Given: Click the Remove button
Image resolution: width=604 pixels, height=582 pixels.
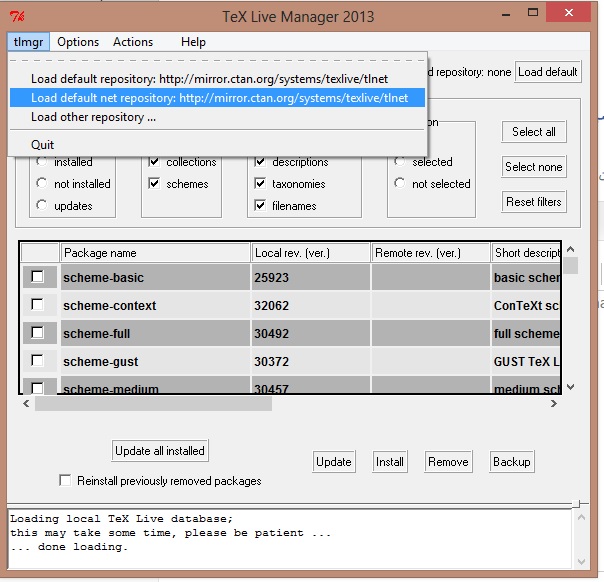Looking at the screenshot, I should 448,462.
